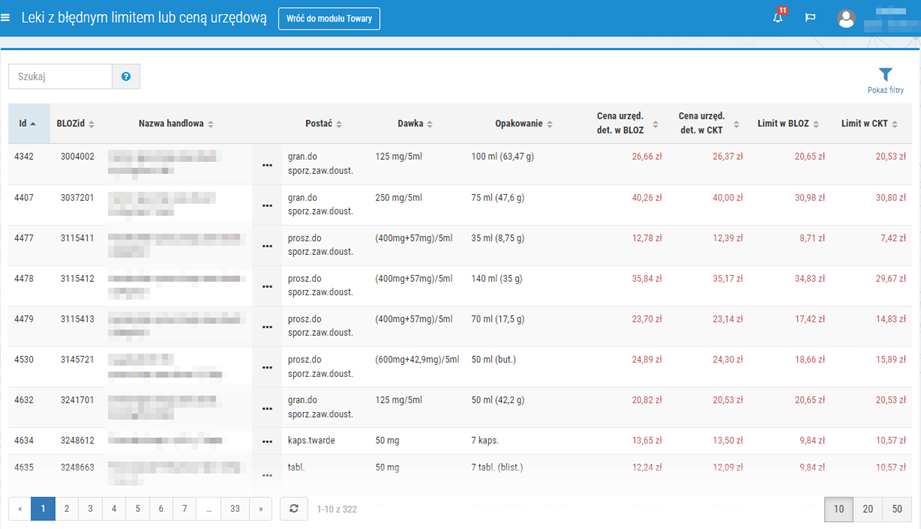The height and width of the screenshot is (529, 921).
Task: Sort by Cena urzęd. det. w BLOZ
Action: (626, 123)
